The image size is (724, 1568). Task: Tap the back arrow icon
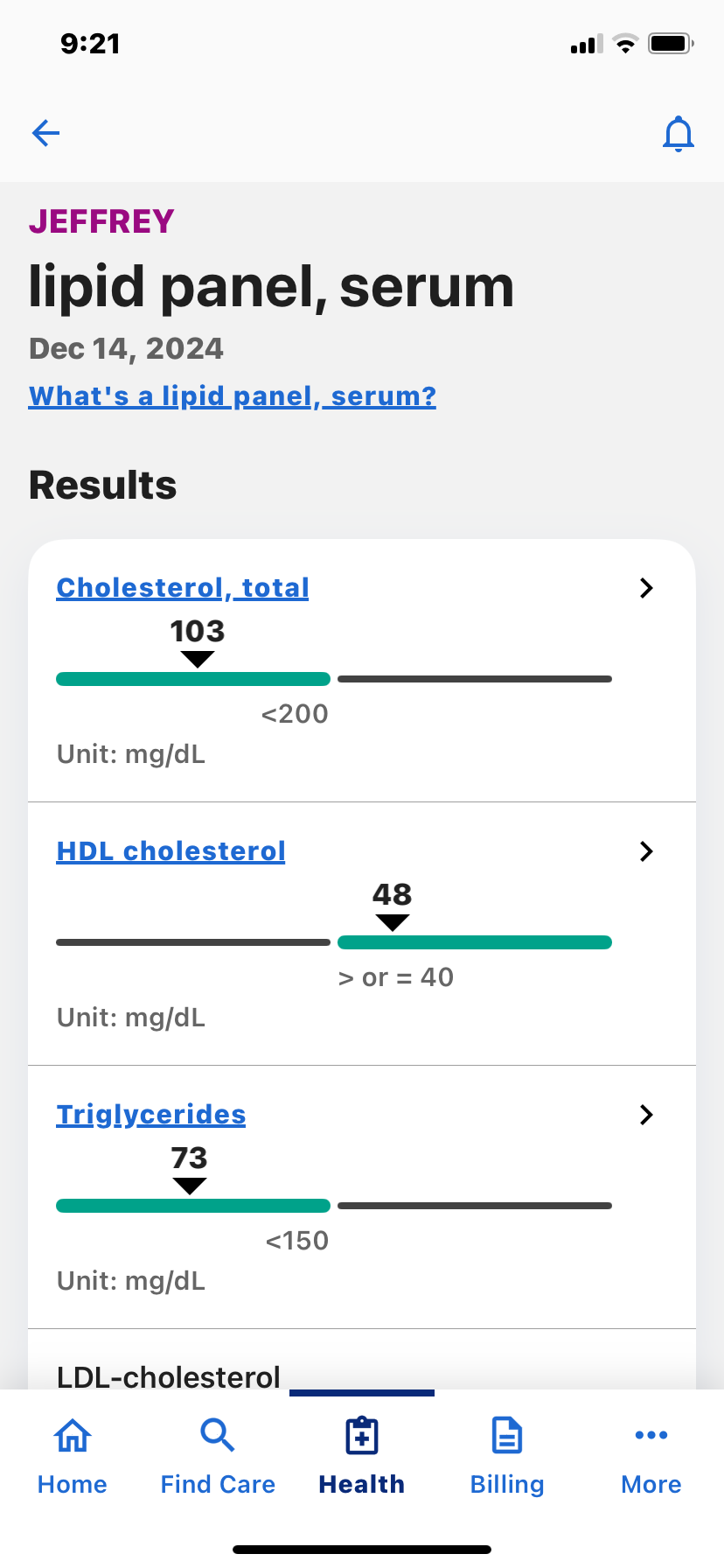tap(45, 133)
